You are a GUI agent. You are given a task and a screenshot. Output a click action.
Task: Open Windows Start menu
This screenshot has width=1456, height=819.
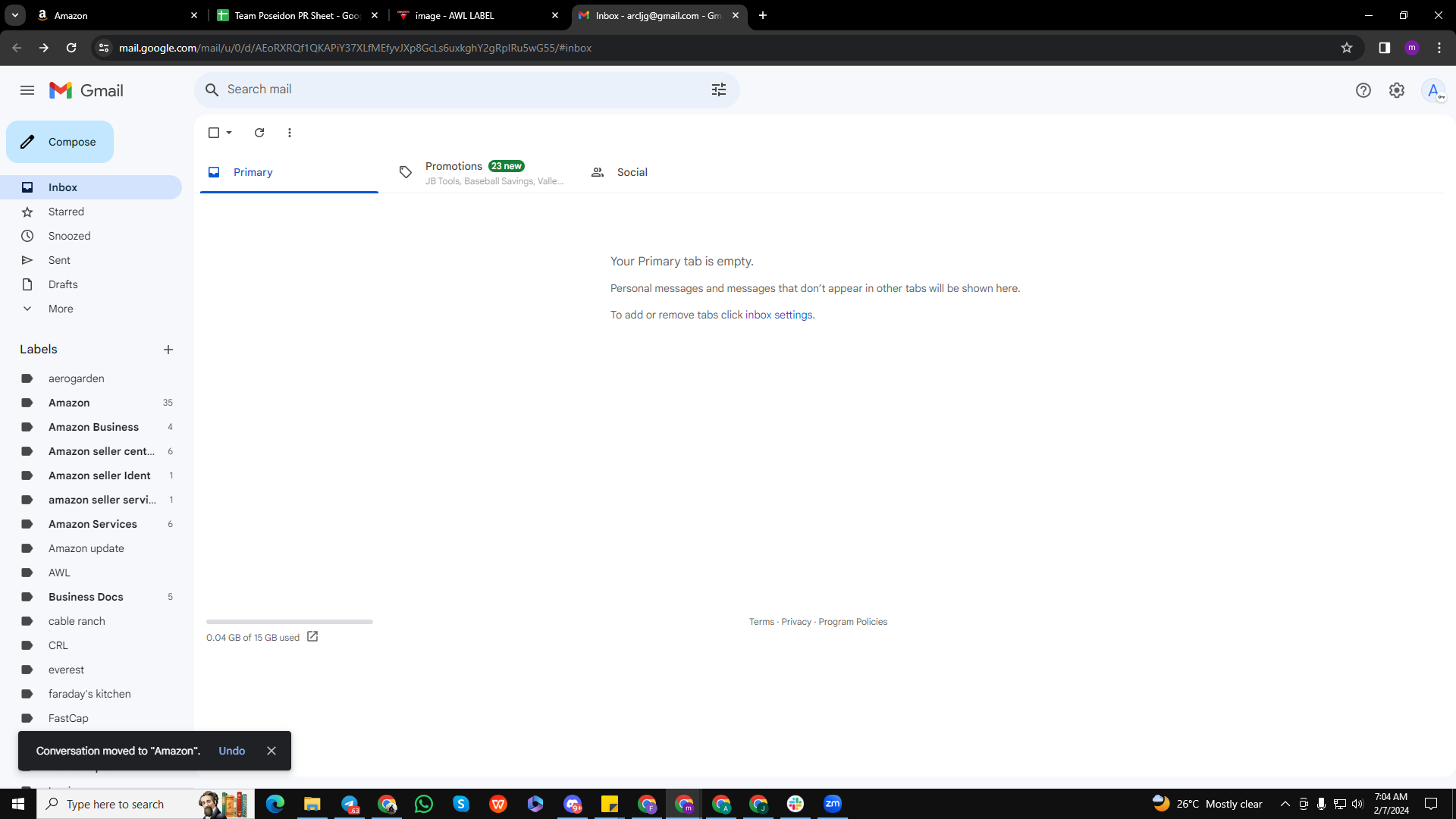pos(18,804)
